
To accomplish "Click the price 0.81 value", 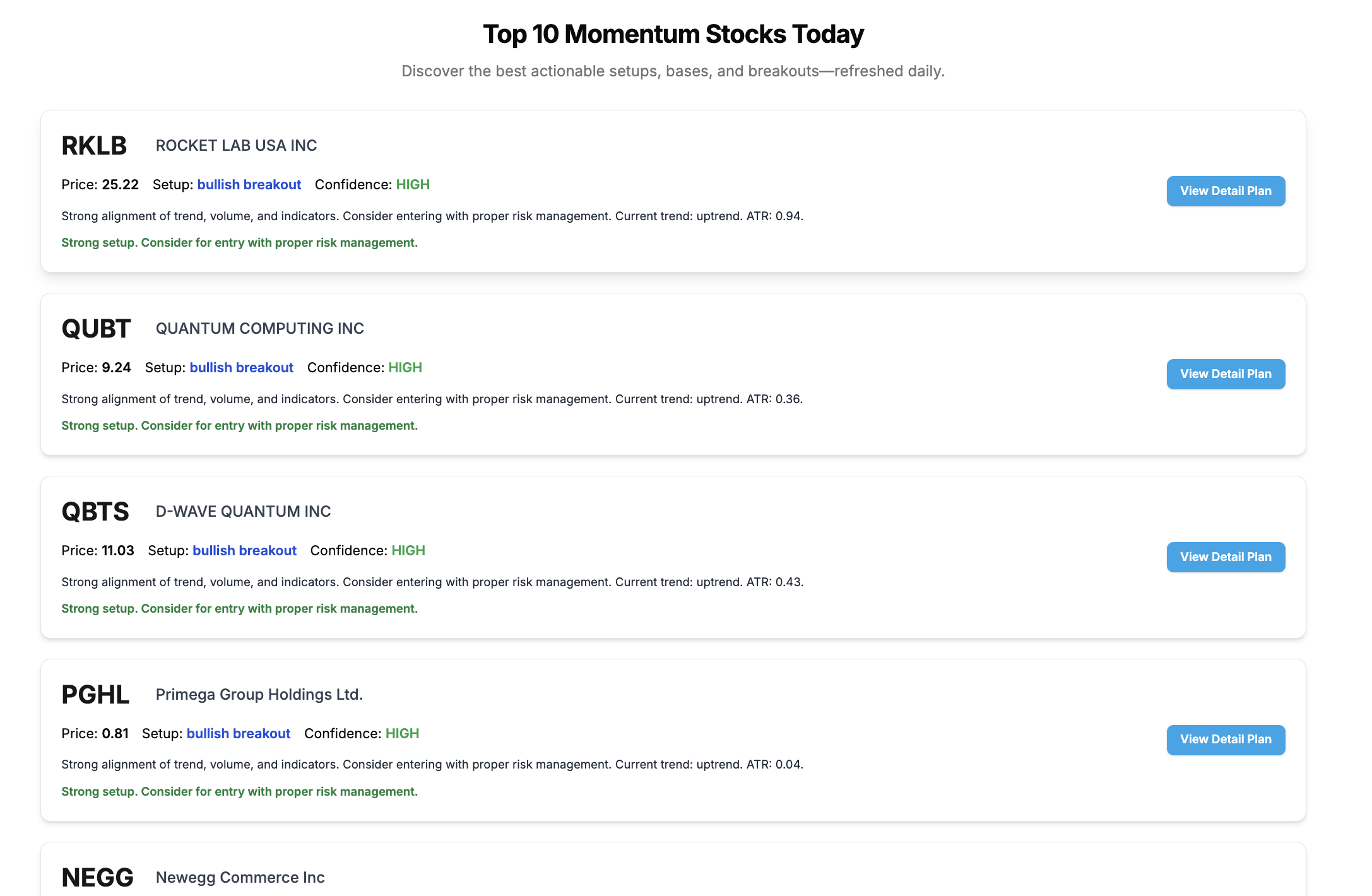I will (x=115, y=734).
